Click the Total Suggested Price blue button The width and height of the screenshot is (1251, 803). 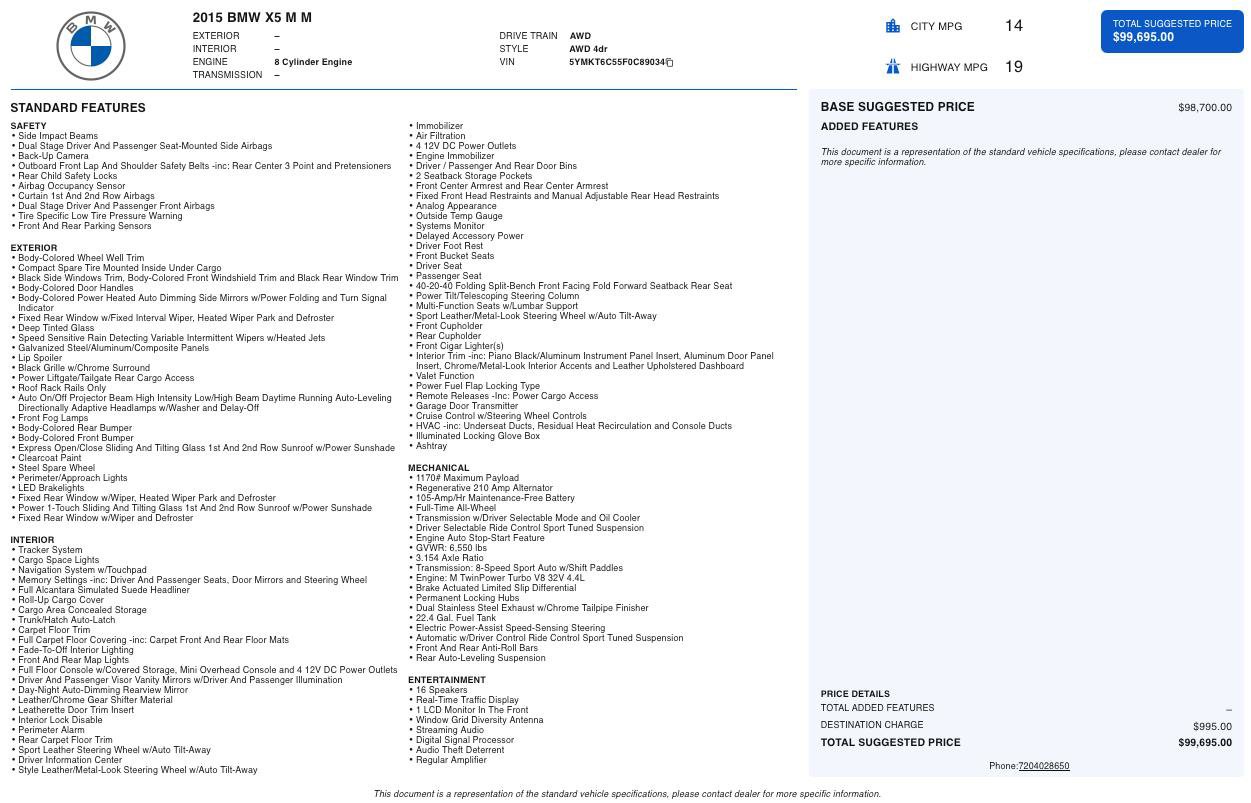(x=1172, y=31)
